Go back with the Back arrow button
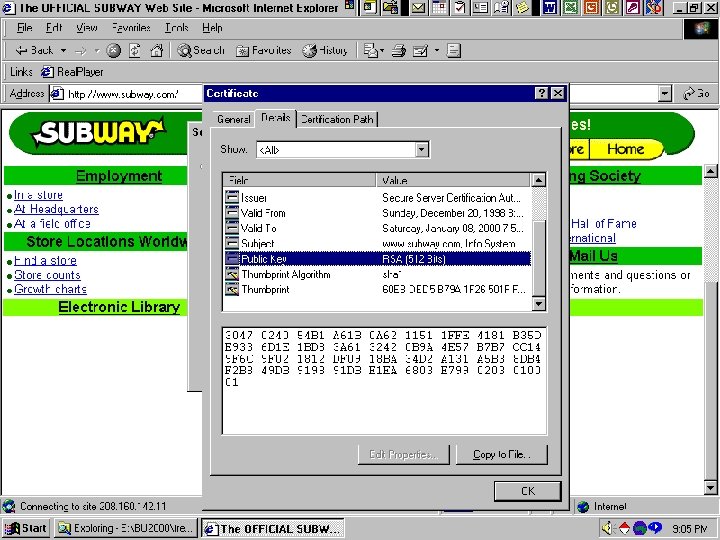720x540 pixels. click(x=34, y=51)
